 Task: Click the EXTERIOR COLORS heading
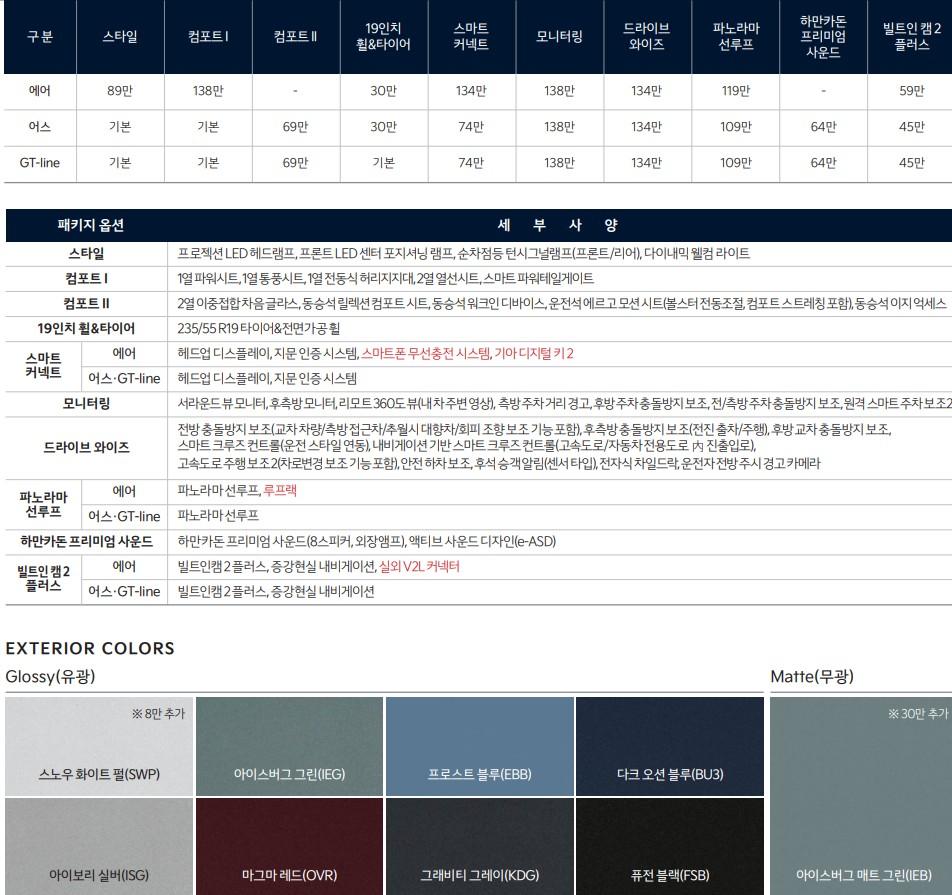90,648
